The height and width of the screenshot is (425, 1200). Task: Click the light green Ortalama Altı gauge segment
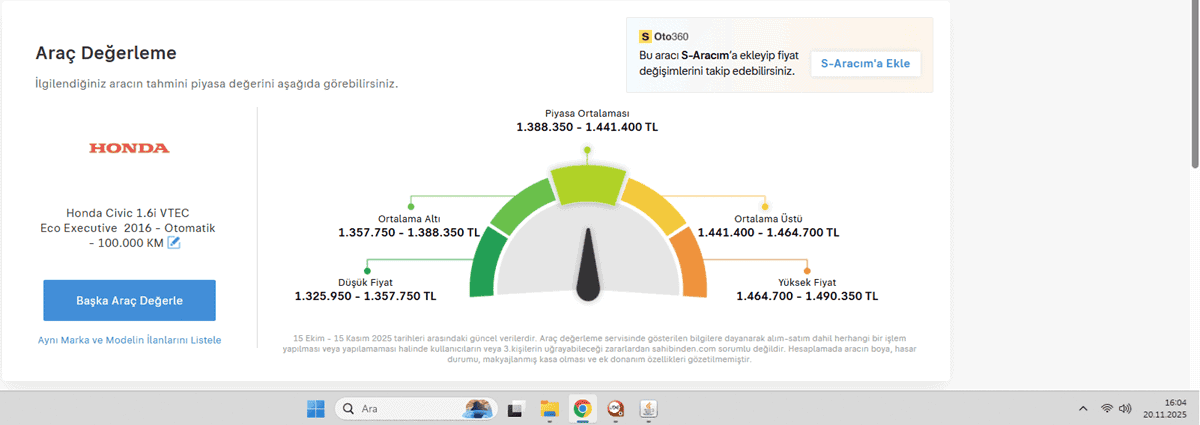point(521,208)
